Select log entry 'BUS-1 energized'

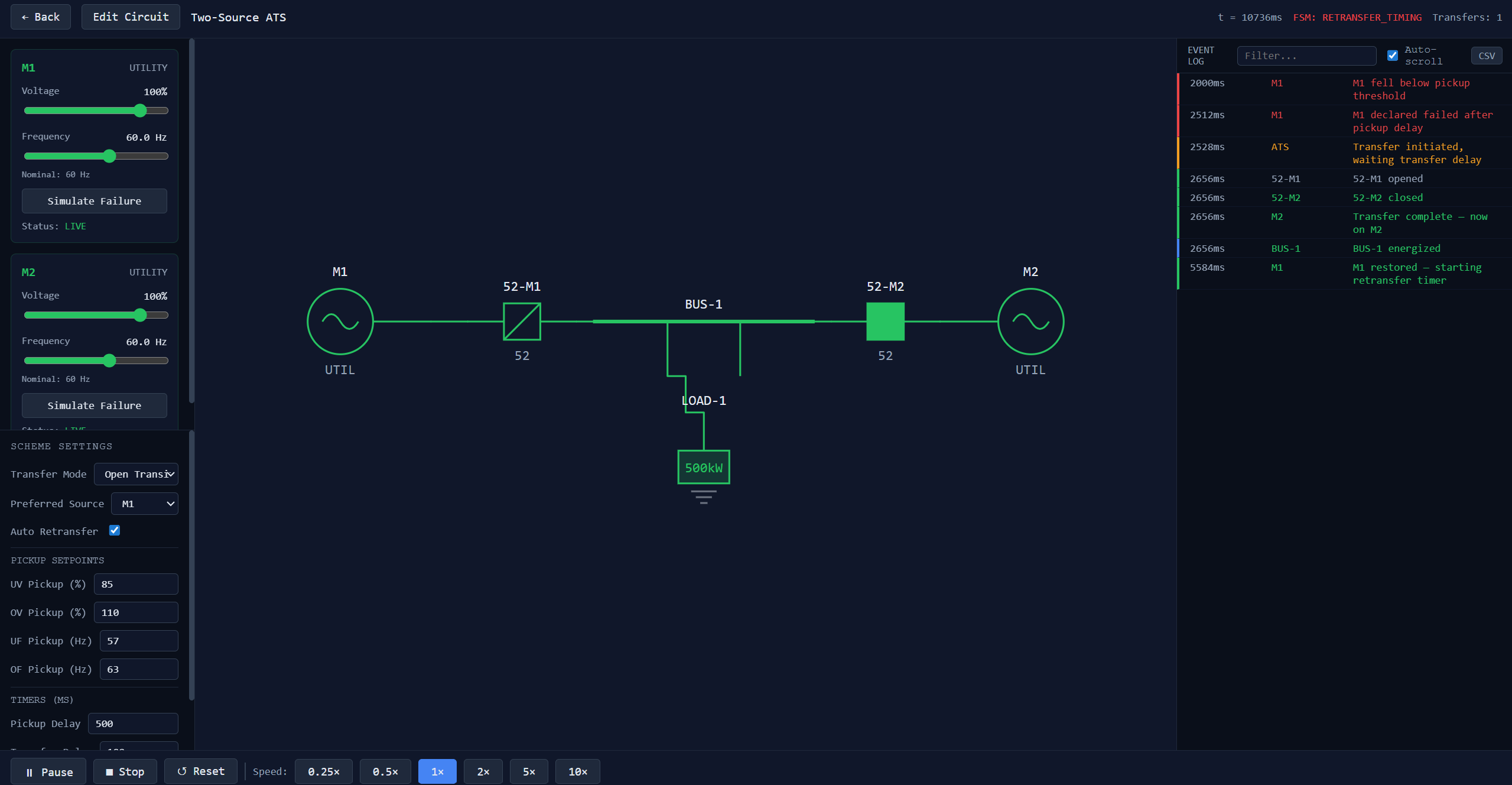click(x=1345, y=248)
